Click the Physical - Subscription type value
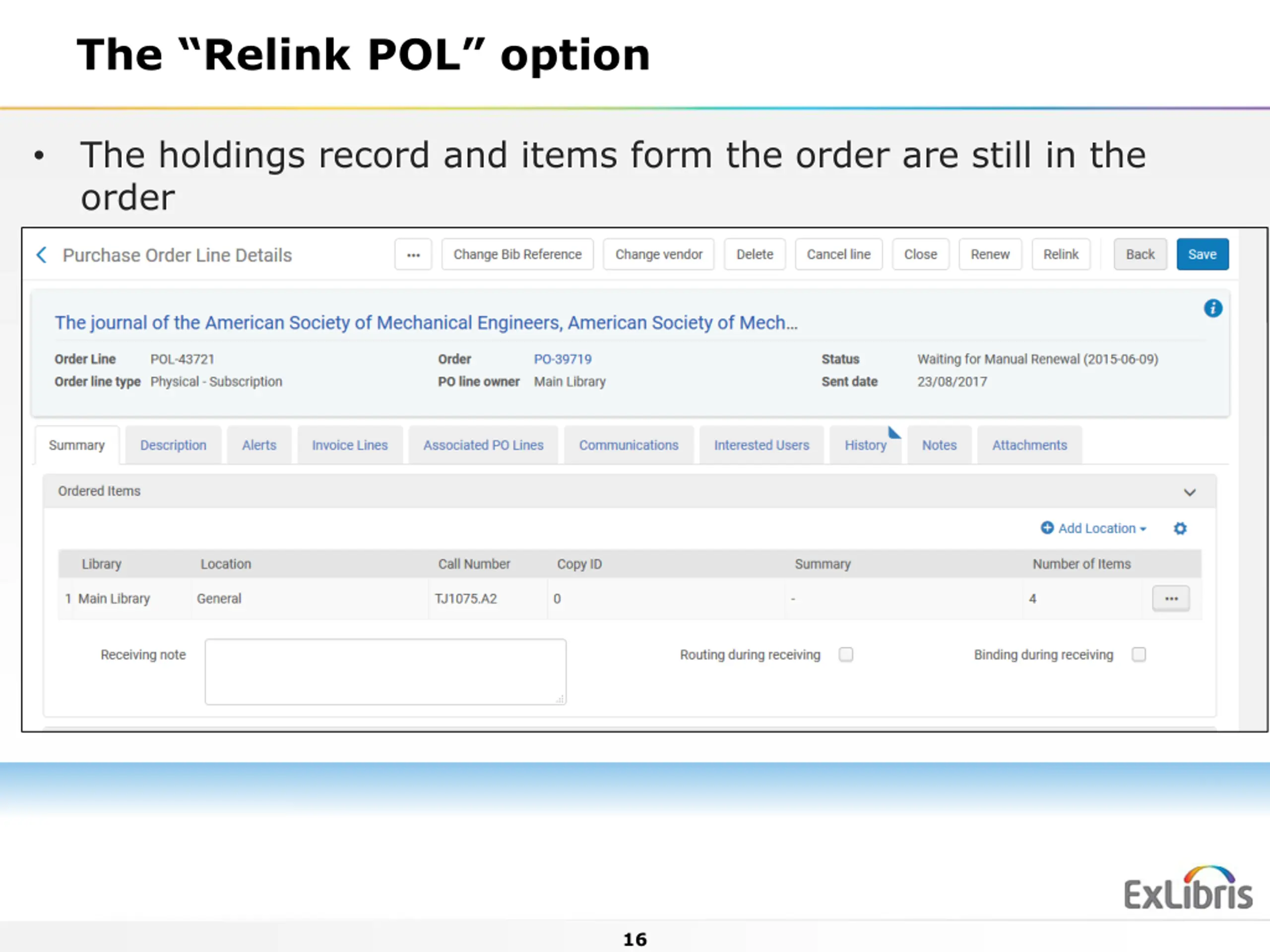 [x=216, y=382]
